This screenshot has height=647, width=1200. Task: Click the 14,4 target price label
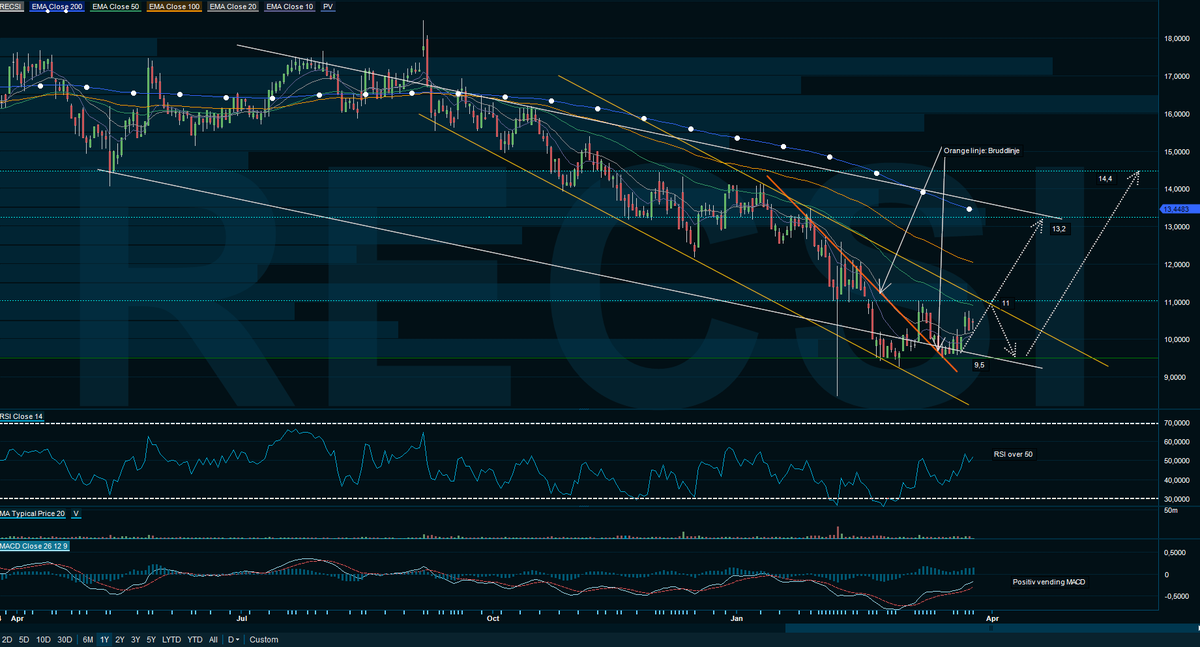1105,178
